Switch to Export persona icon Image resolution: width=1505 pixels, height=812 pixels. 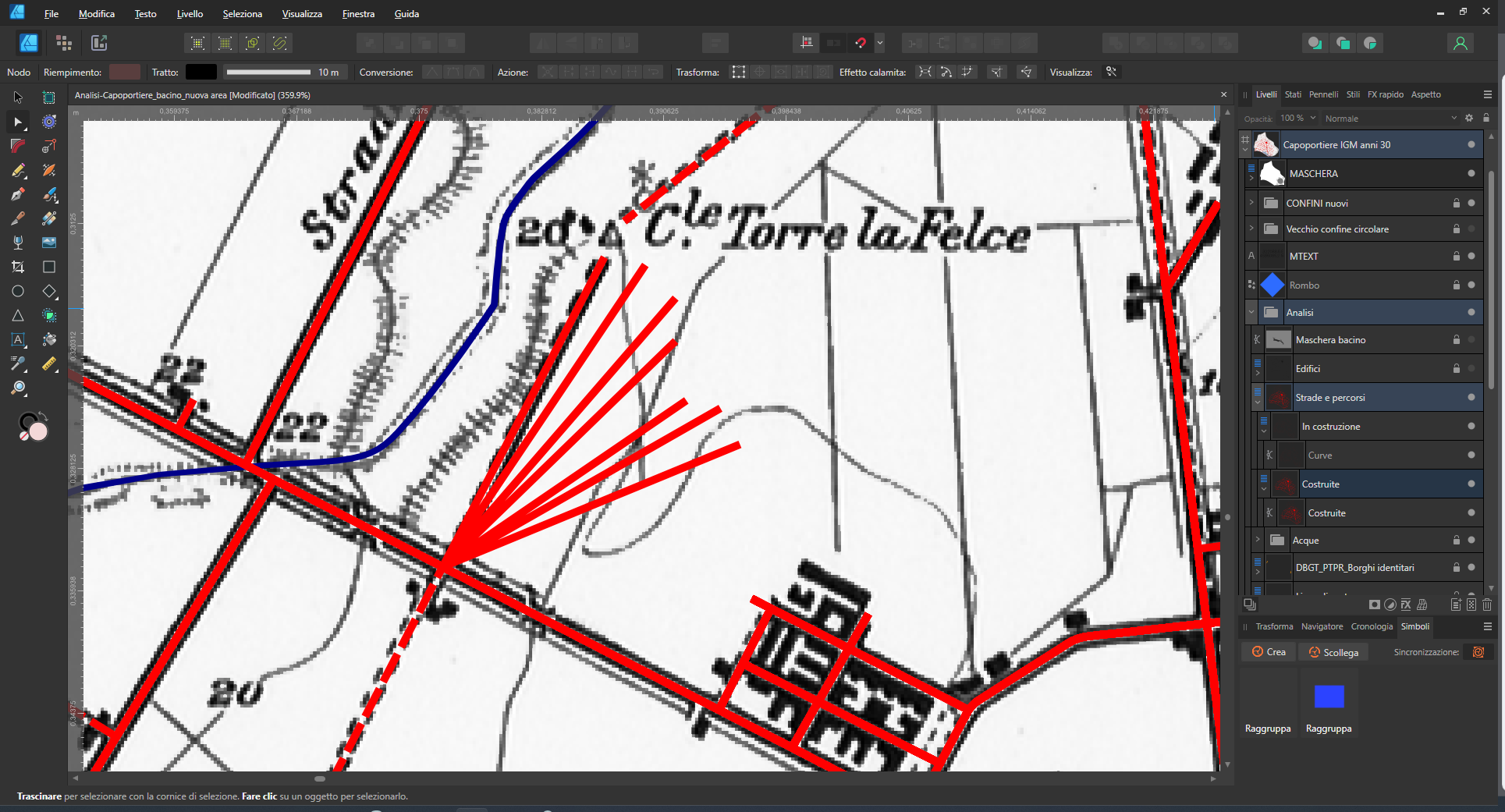pyautogui.click(x=99, y=43)
